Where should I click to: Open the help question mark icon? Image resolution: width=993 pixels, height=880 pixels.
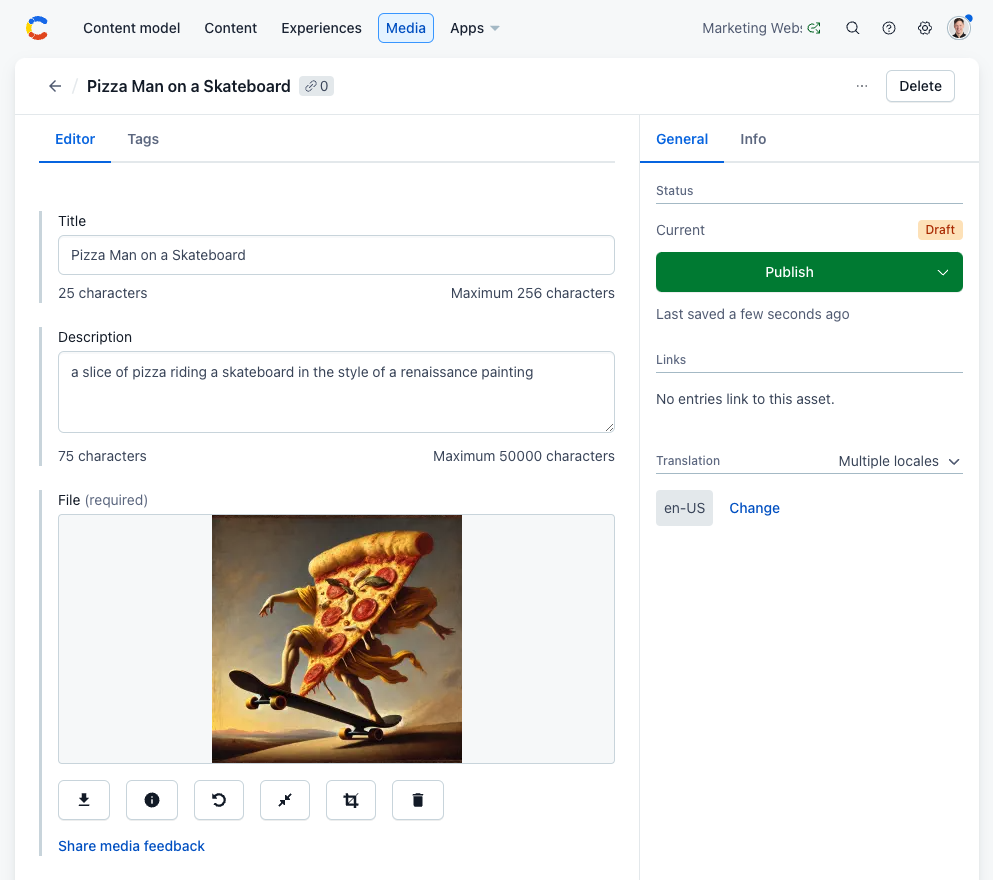click(x=889, y=28)
